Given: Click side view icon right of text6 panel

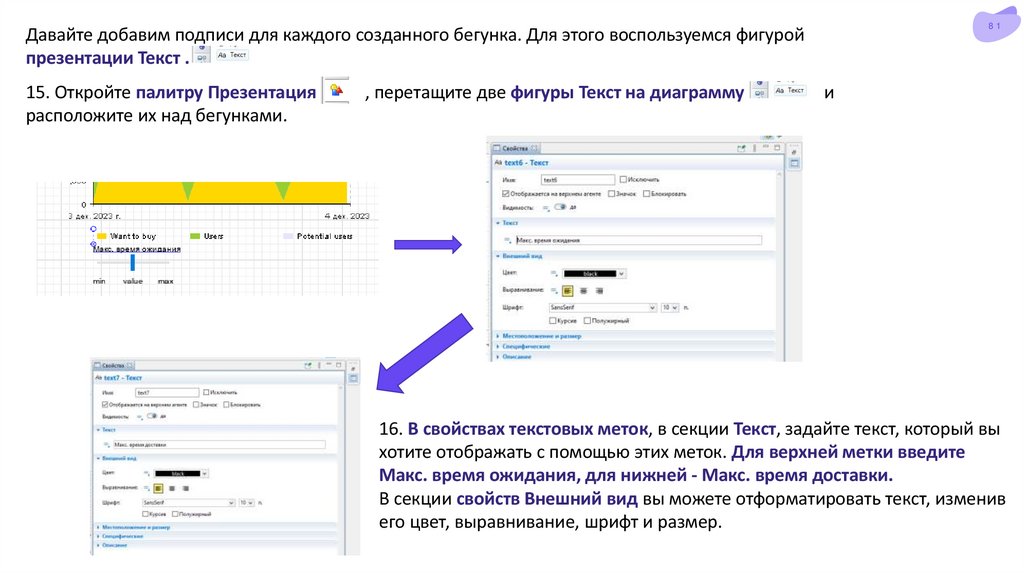Looking at the screenshot, I should [794, 163].
